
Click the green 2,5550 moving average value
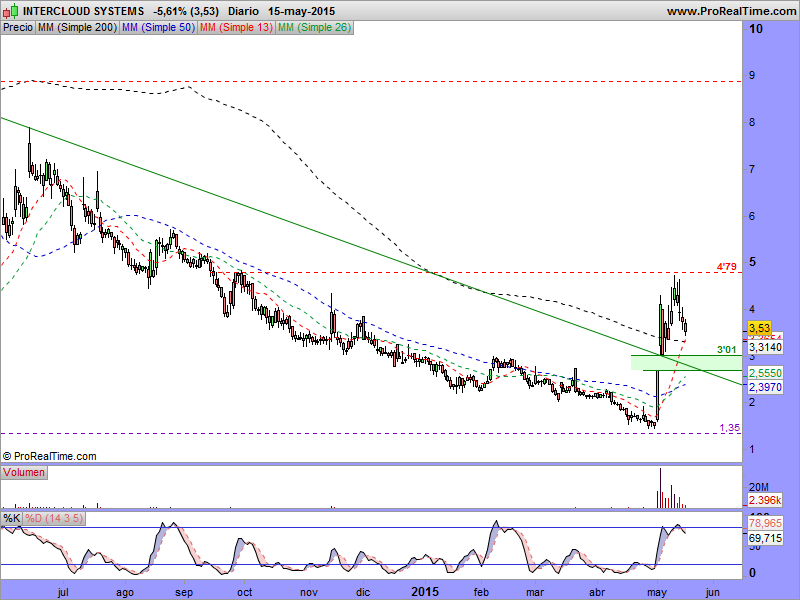click(765, 373)
